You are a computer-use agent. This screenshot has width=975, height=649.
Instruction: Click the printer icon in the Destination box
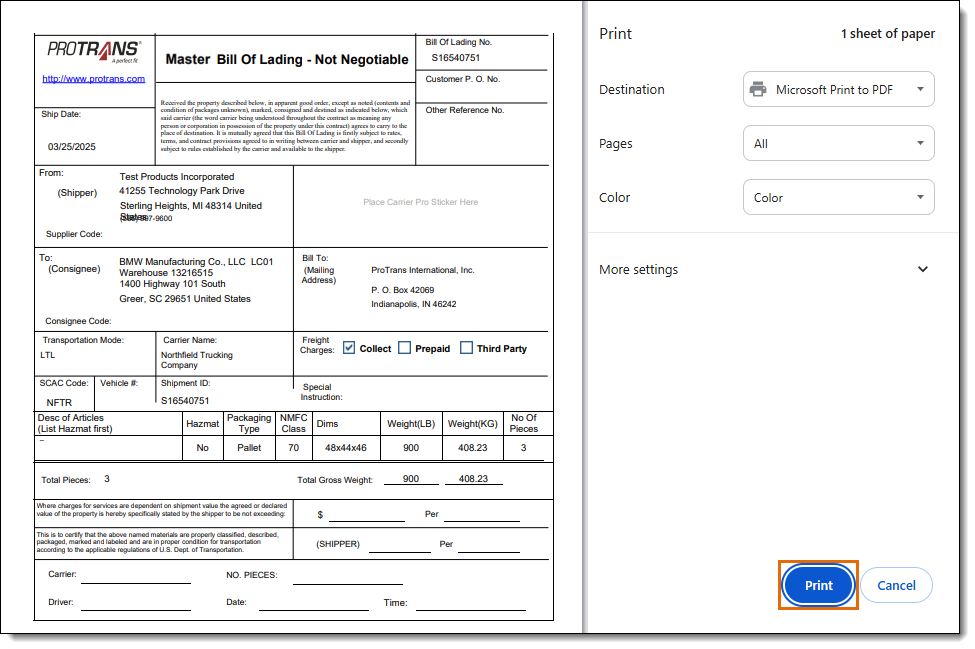pyautogui.click(x=758, y=90)
